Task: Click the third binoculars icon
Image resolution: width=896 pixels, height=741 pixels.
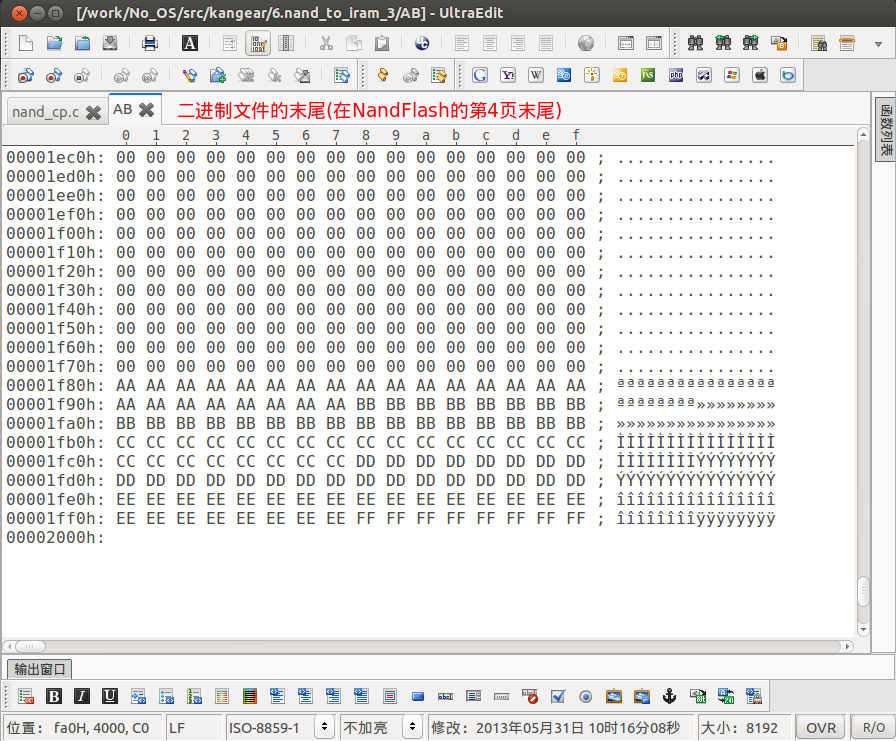Action: 751,43
